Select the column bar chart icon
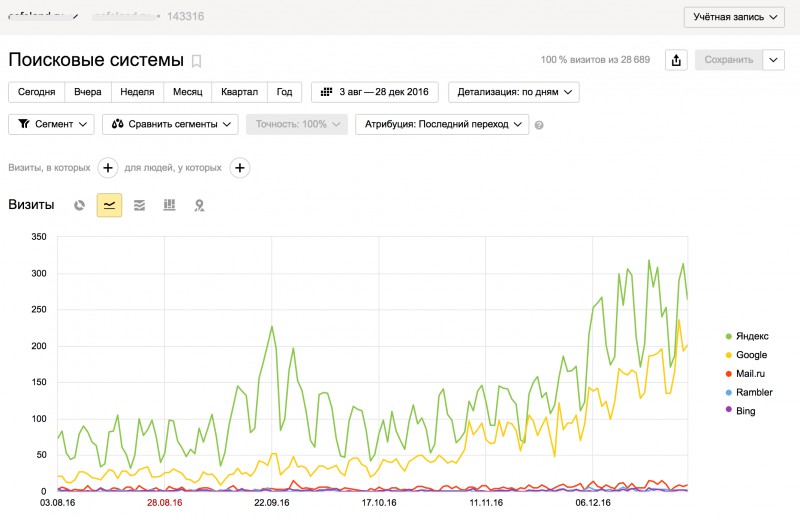This screenshot has height=520, width=800. pos(169,205)
